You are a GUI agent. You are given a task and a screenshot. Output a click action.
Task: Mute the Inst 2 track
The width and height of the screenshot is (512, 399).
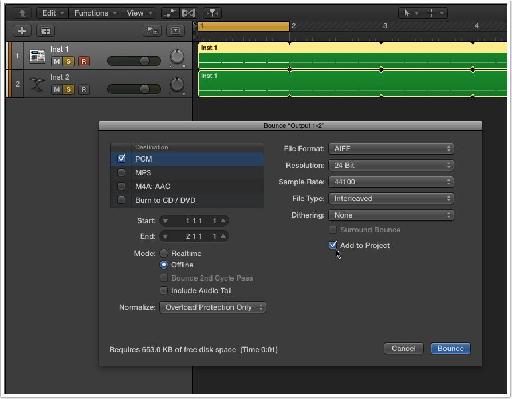[x=57, y=89]
